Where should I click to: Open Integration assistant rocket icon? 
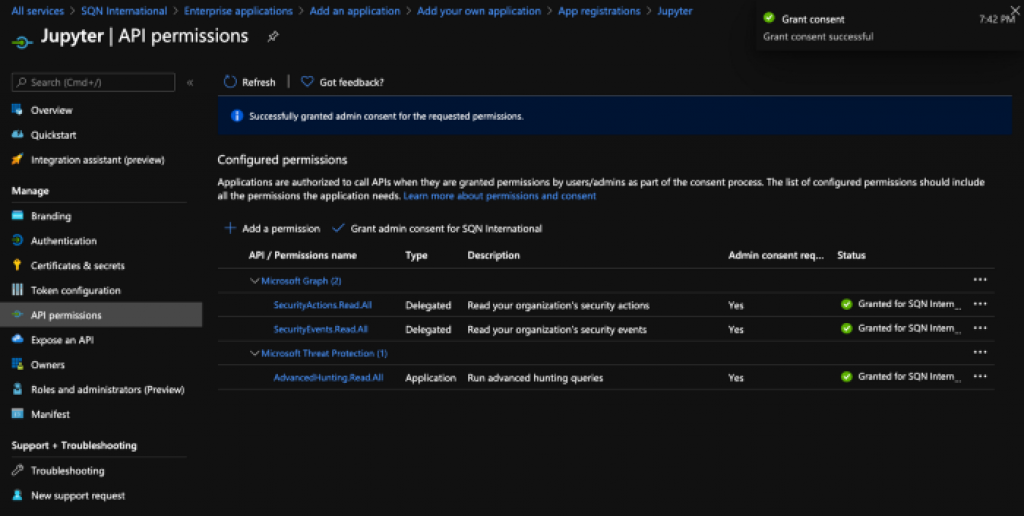point(18,159)
